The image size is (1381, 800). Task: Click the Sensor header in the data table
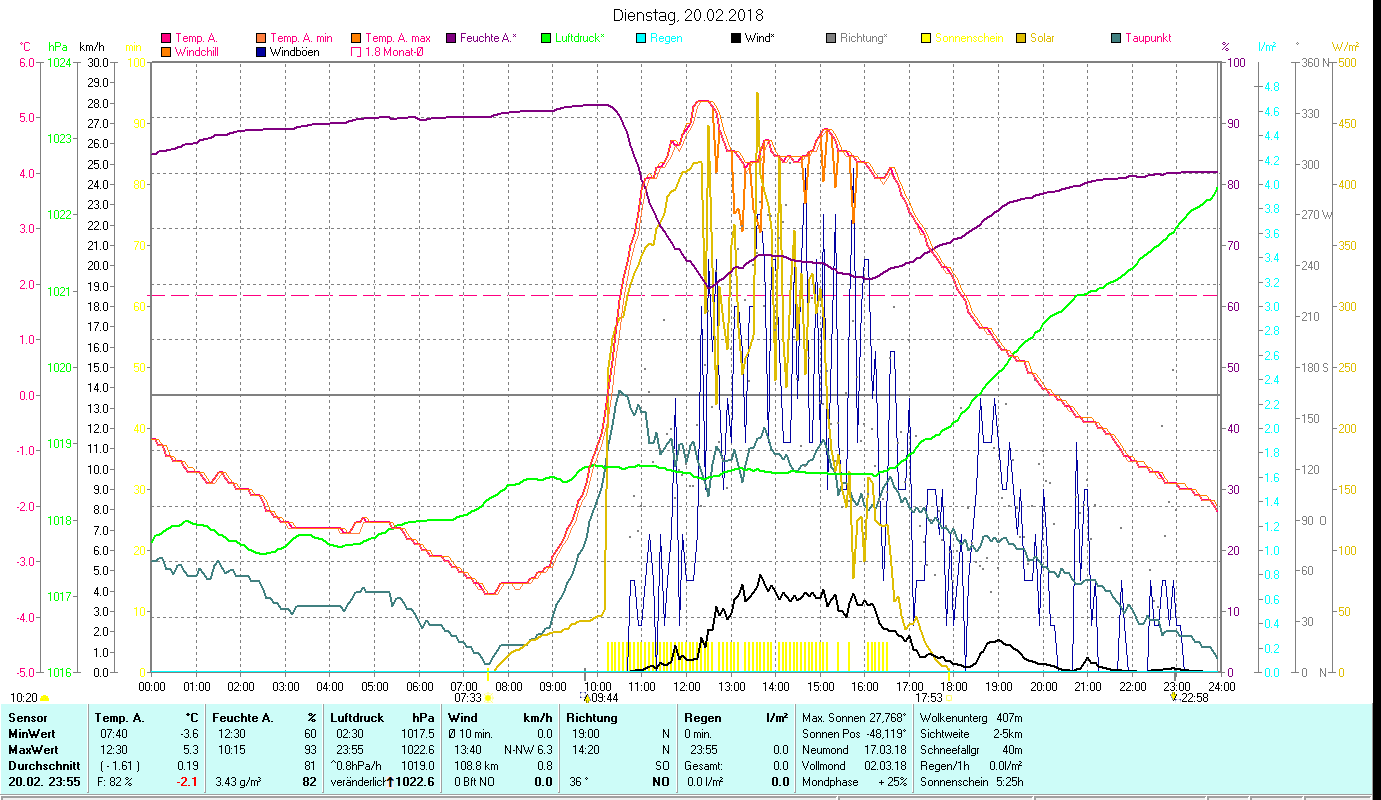pyautogui.click(x=27, y=717)
